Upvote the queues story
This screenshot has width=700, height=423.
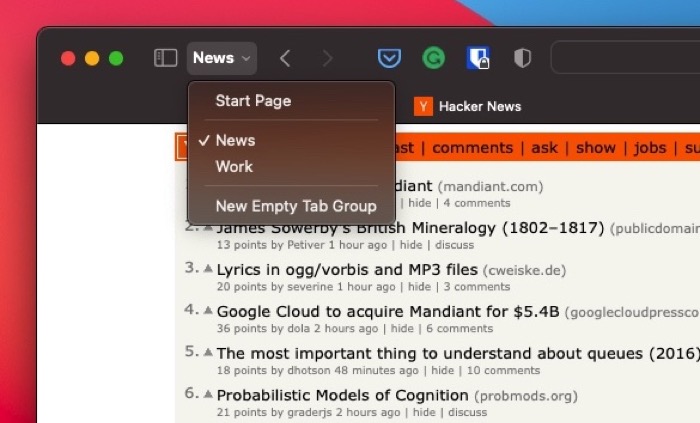click(208, 352)
